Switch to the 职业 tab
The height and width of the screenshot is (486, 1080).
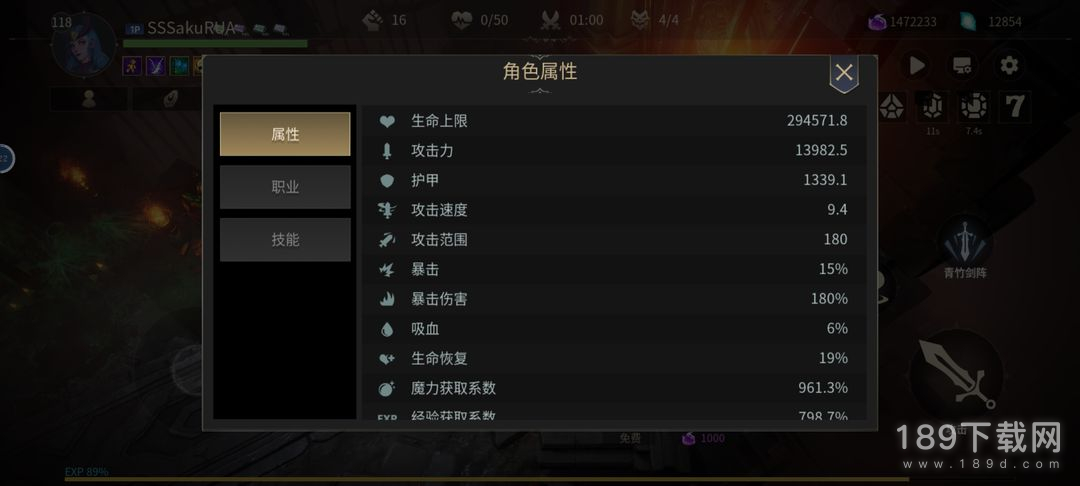click(x=285, y=187)
